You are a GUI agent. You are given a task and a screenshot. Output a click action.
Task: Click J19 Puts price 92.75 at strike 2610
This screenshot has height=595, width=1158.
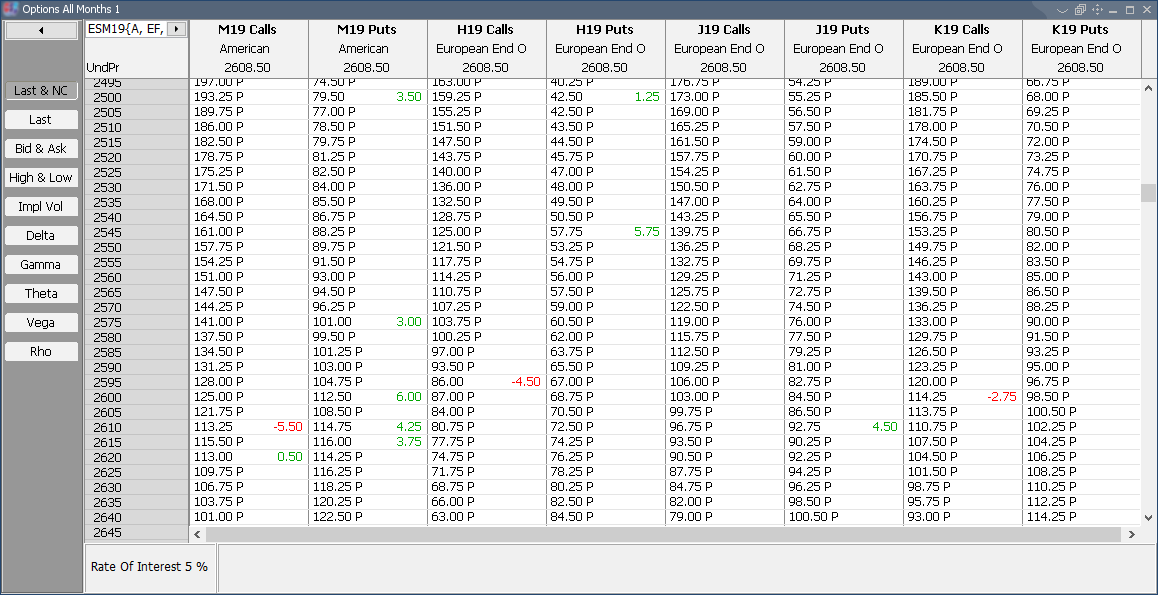pyautogui.click(x=804, y=427)
